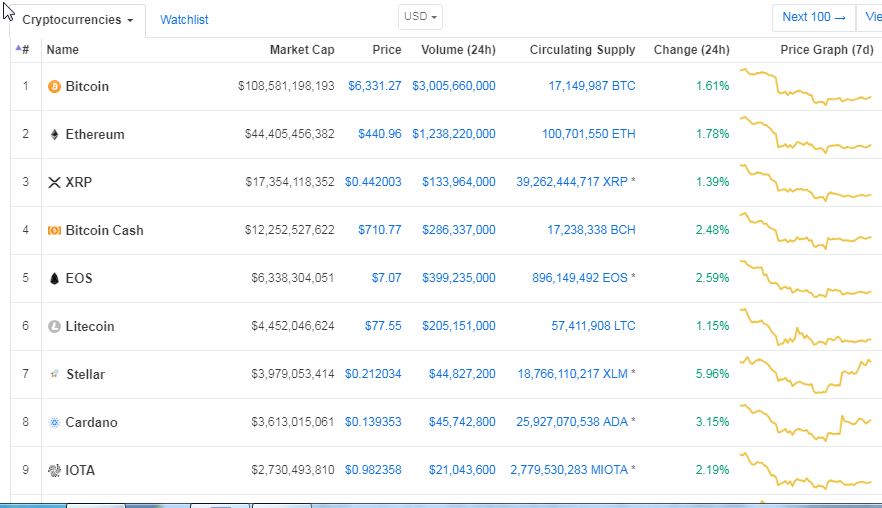Click EOS price $7.07
This screenshot has width=882, height=508.
(x=386, y=278)
